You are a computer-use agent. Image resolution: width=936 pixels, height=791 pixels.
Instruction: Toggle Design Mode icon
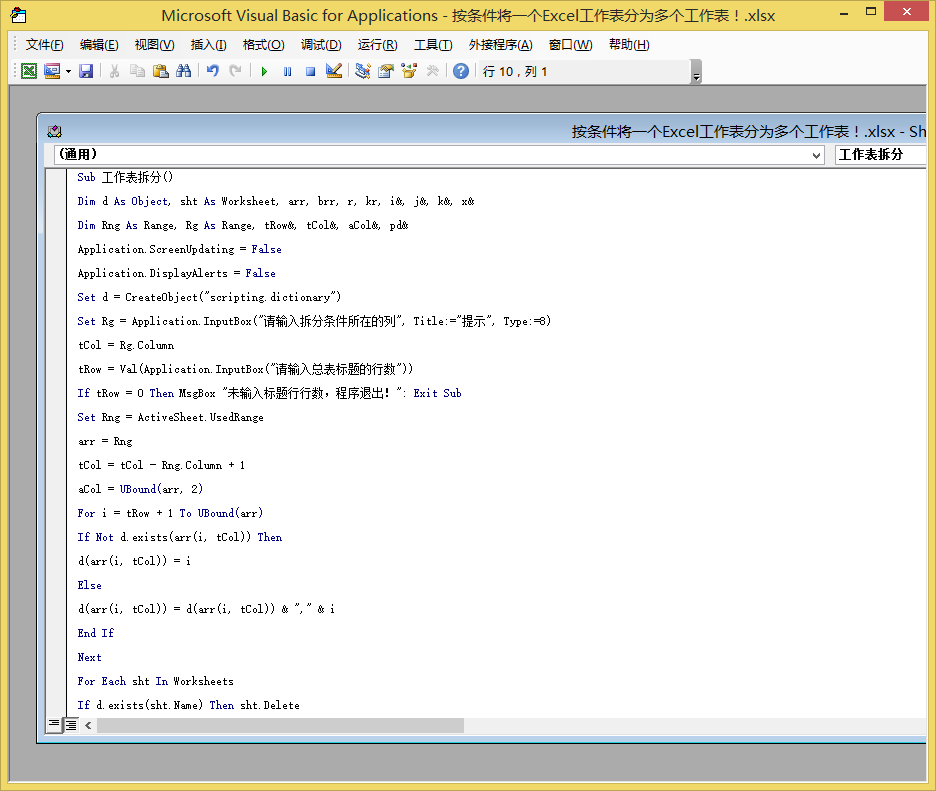(334, 72)
